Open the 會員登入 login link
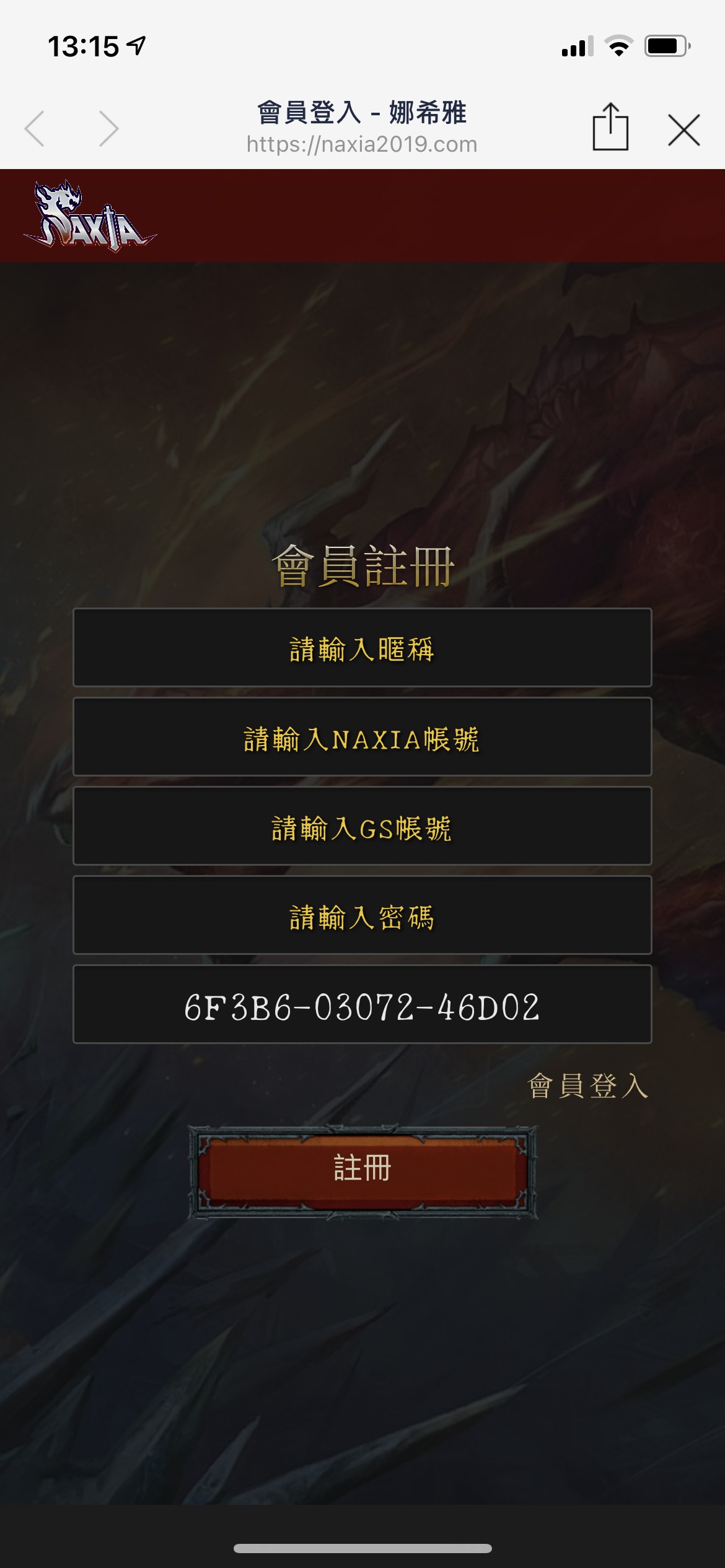The height and width of the screenshot is (1568, 725). [587, 1086]
